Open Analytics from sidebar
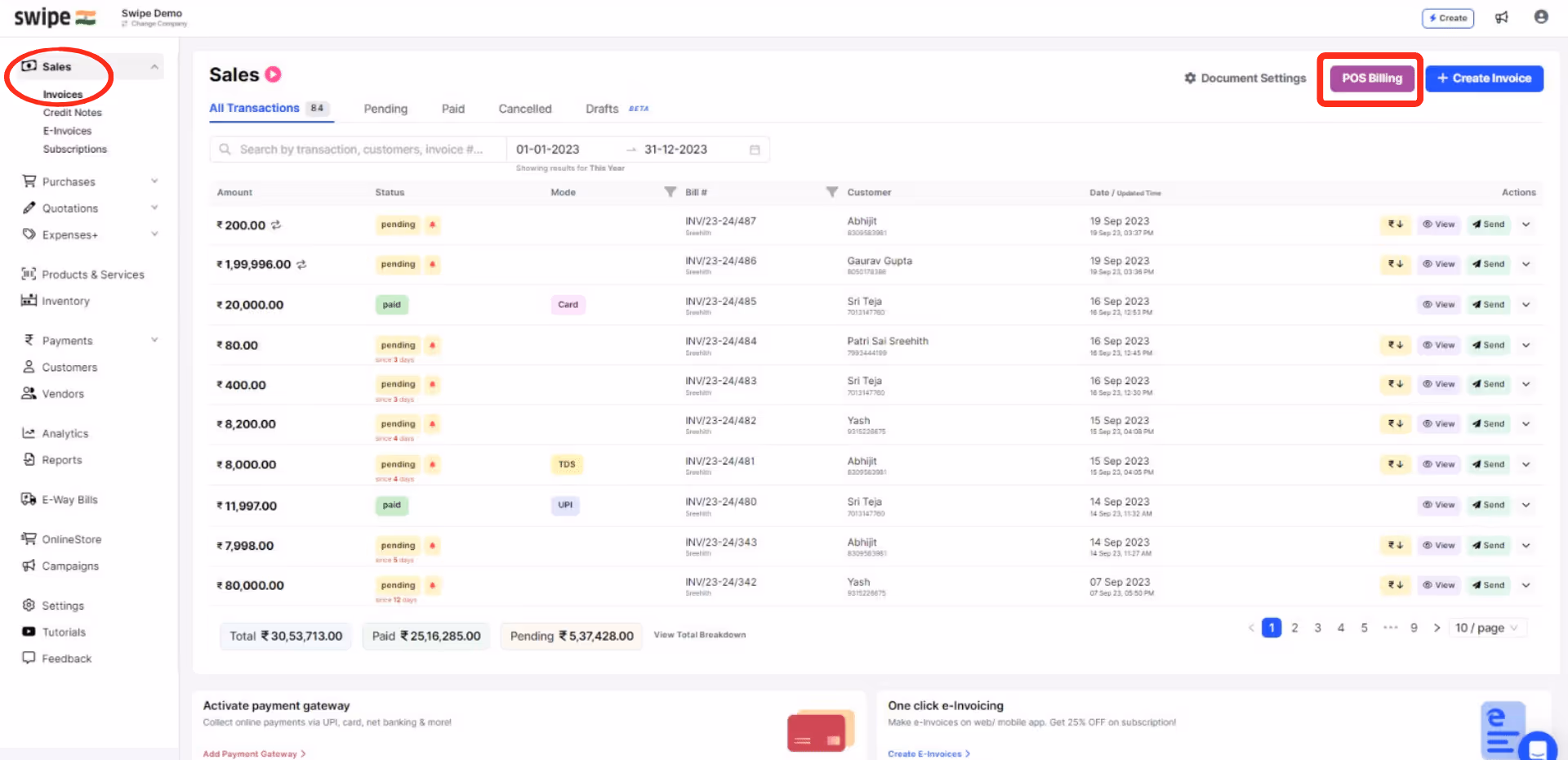1568x760 pixels. point(55,434)
